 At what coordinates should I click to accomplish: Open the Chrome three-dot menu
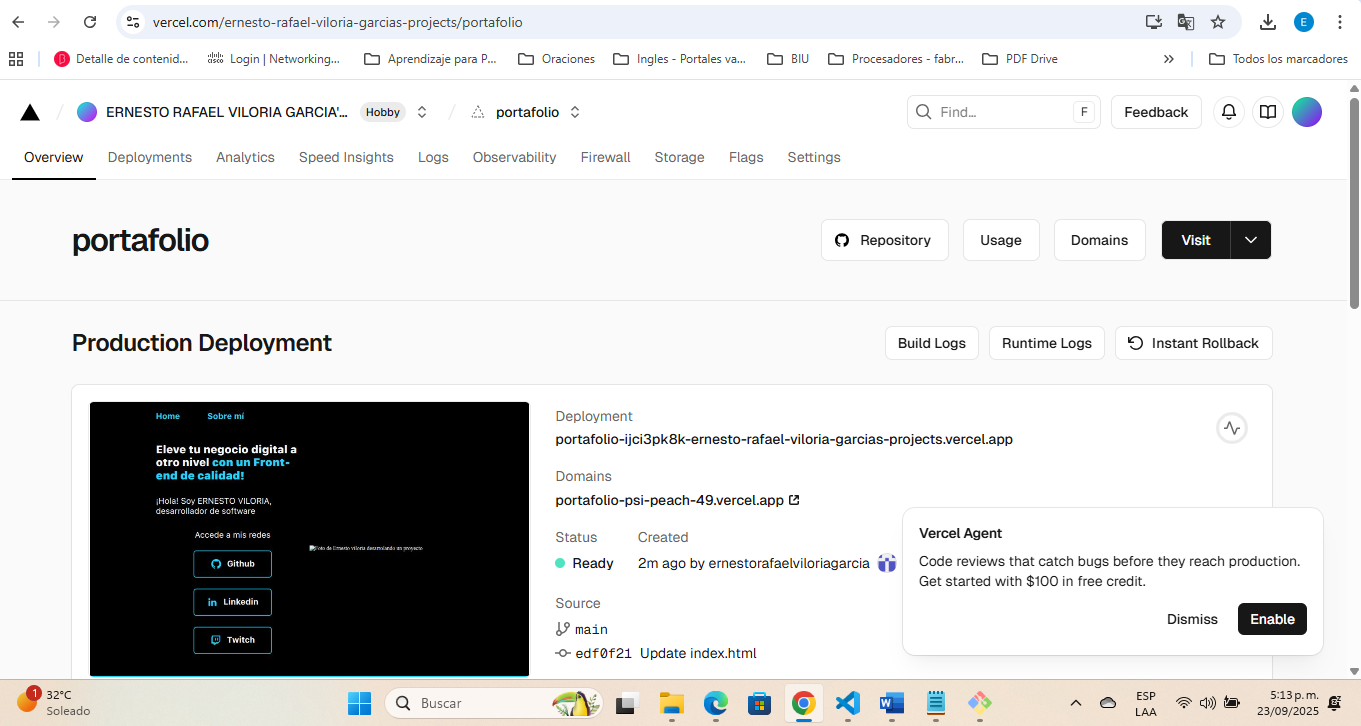click(1339, 22)
